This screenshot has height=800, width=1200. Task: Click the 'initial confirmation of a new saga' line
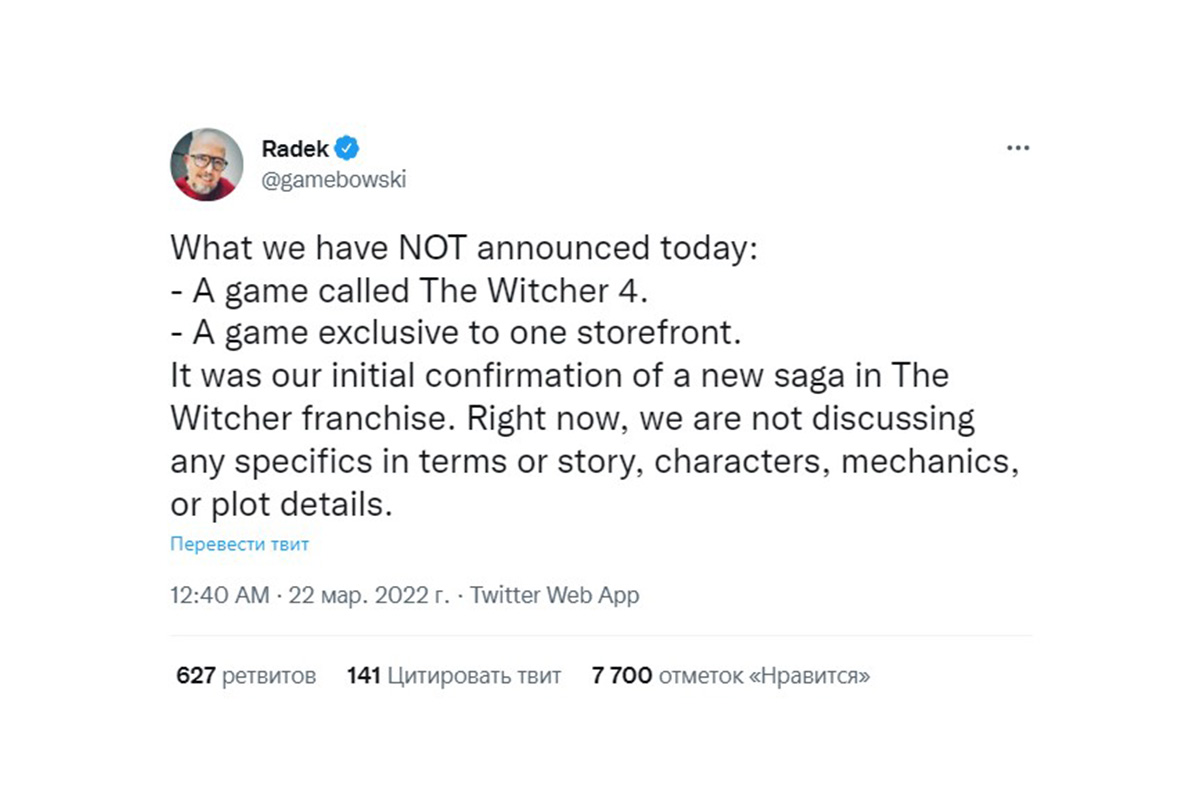pos(558,376)
